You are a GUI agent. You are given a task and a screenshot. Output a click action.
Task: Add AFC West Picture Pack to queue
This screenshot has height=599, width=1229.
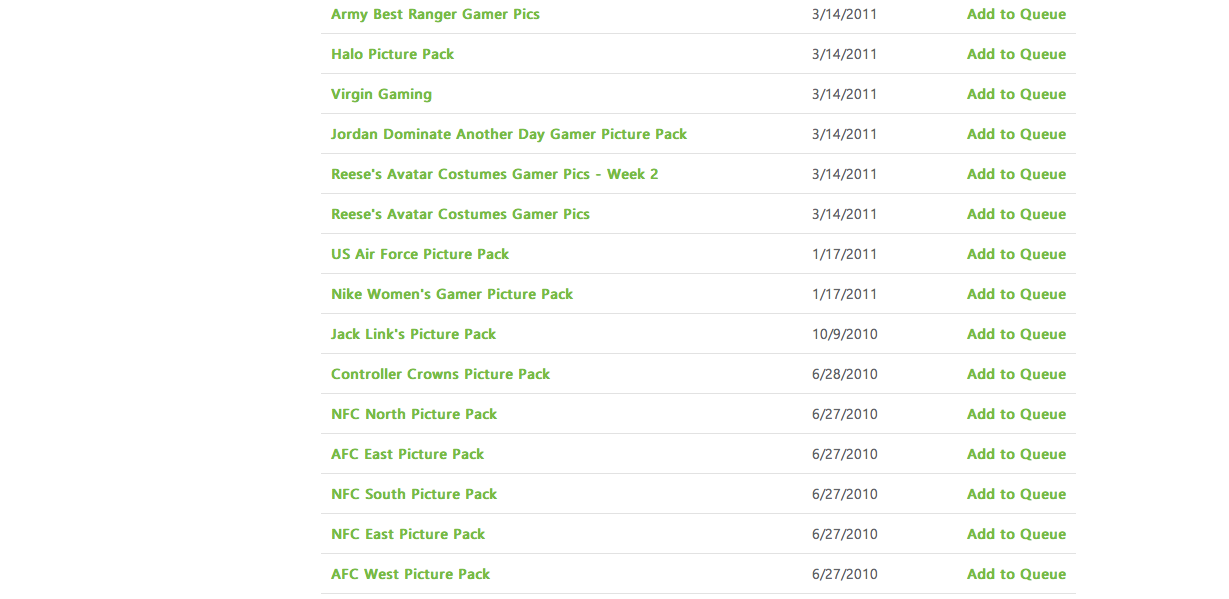(1016, 574)
